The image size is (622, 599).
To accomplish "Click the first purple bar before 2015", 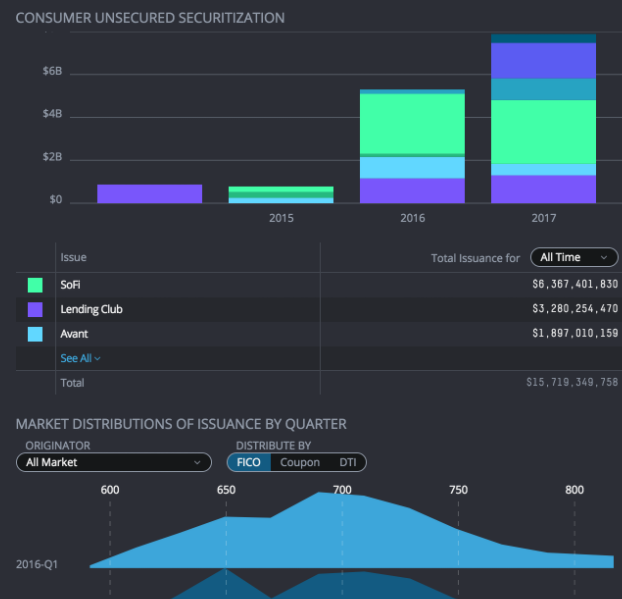I will click(x=150, y=194).
